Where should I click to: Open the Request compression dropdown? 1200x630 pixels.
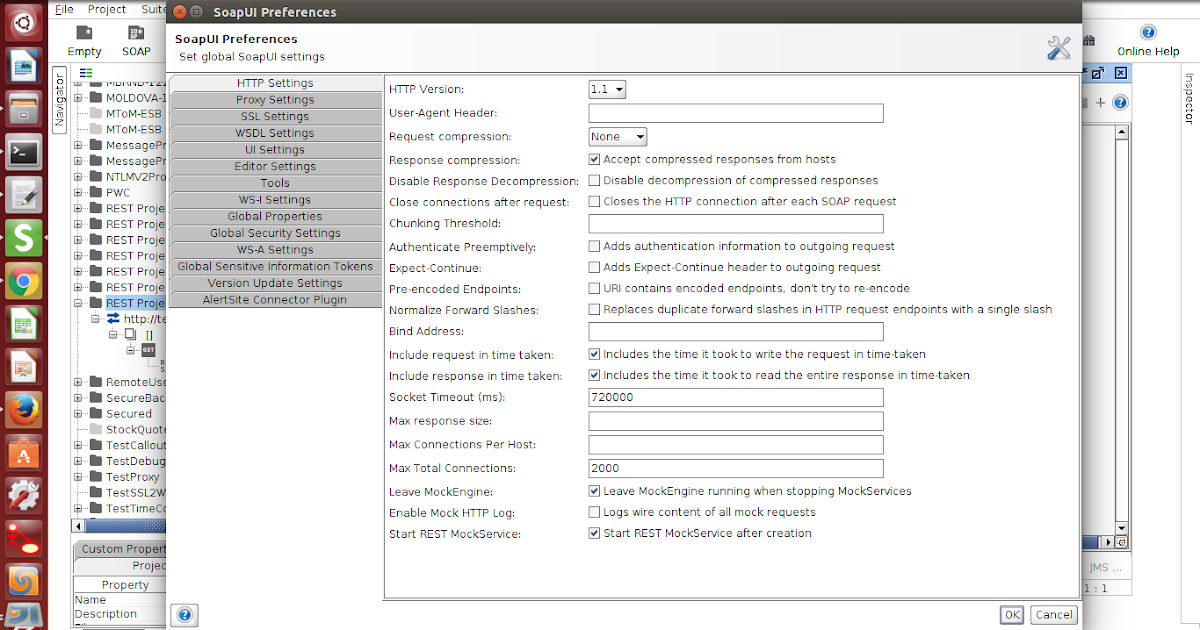point(618,137)
